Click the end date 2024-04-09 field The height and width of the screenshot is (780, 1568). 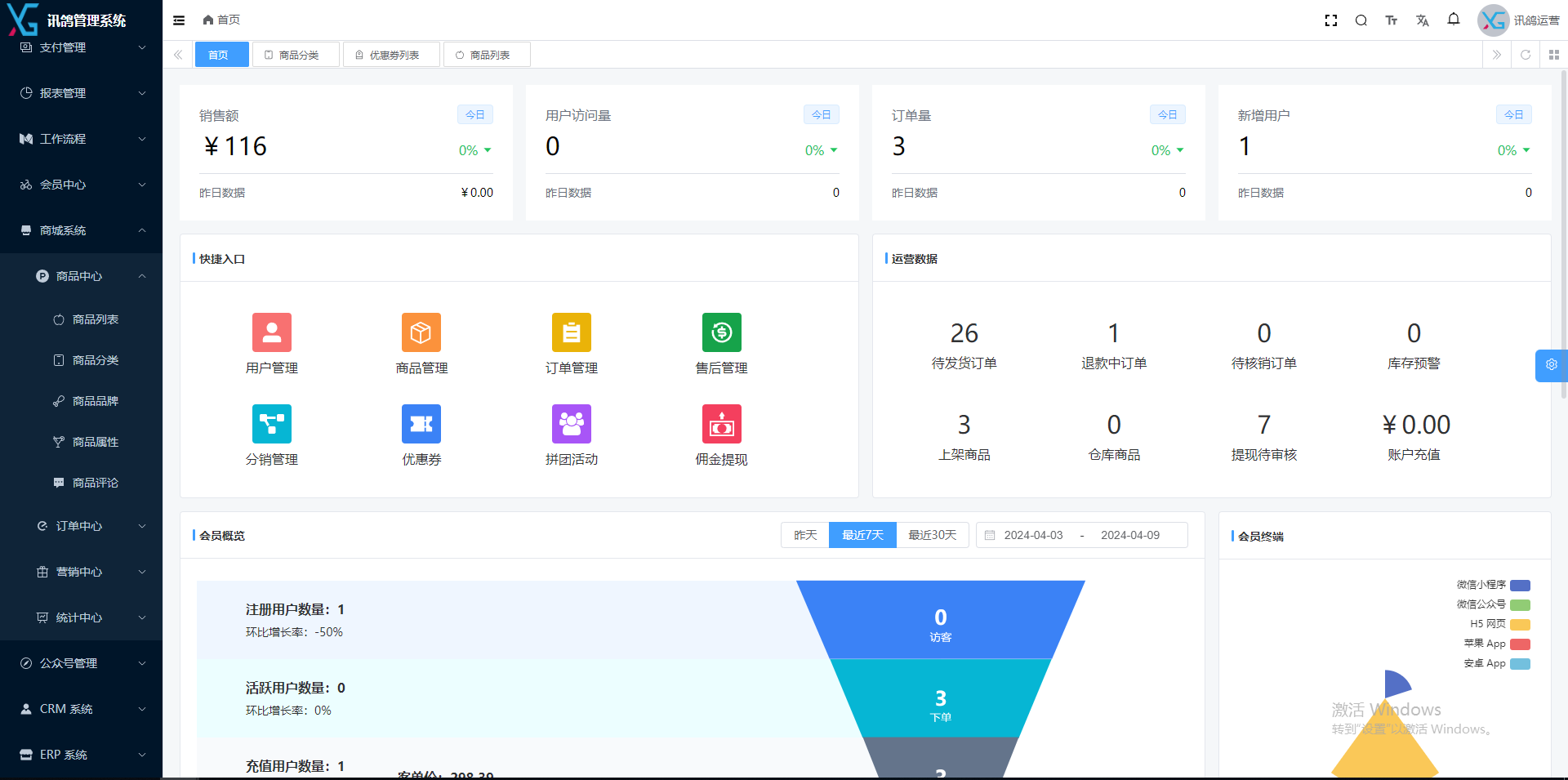pyautogui.click(x=1130, y=535)
